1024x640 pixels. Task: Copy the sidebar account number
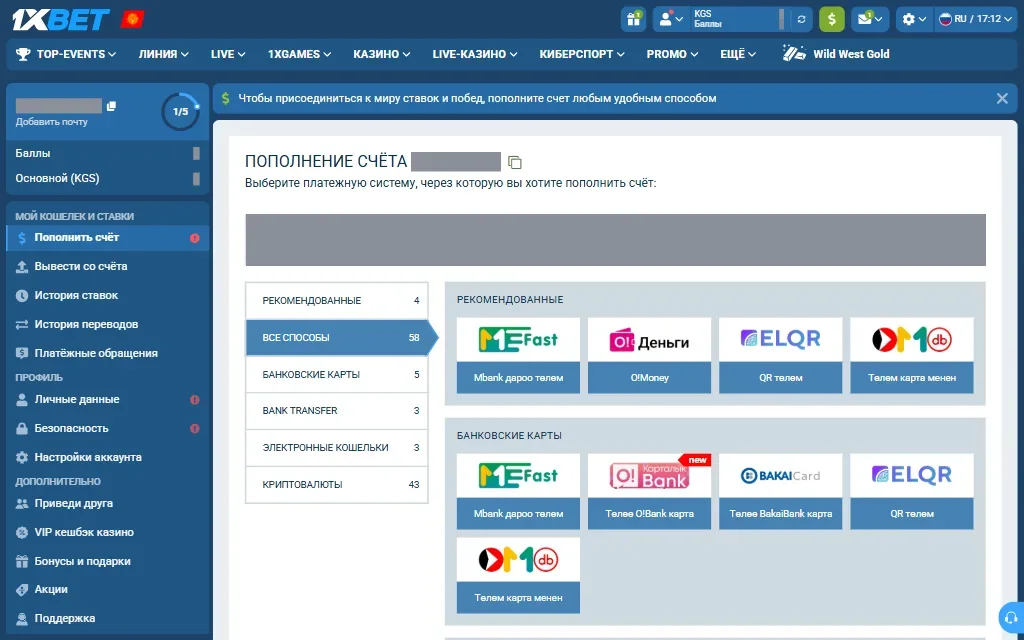(112, 106)
